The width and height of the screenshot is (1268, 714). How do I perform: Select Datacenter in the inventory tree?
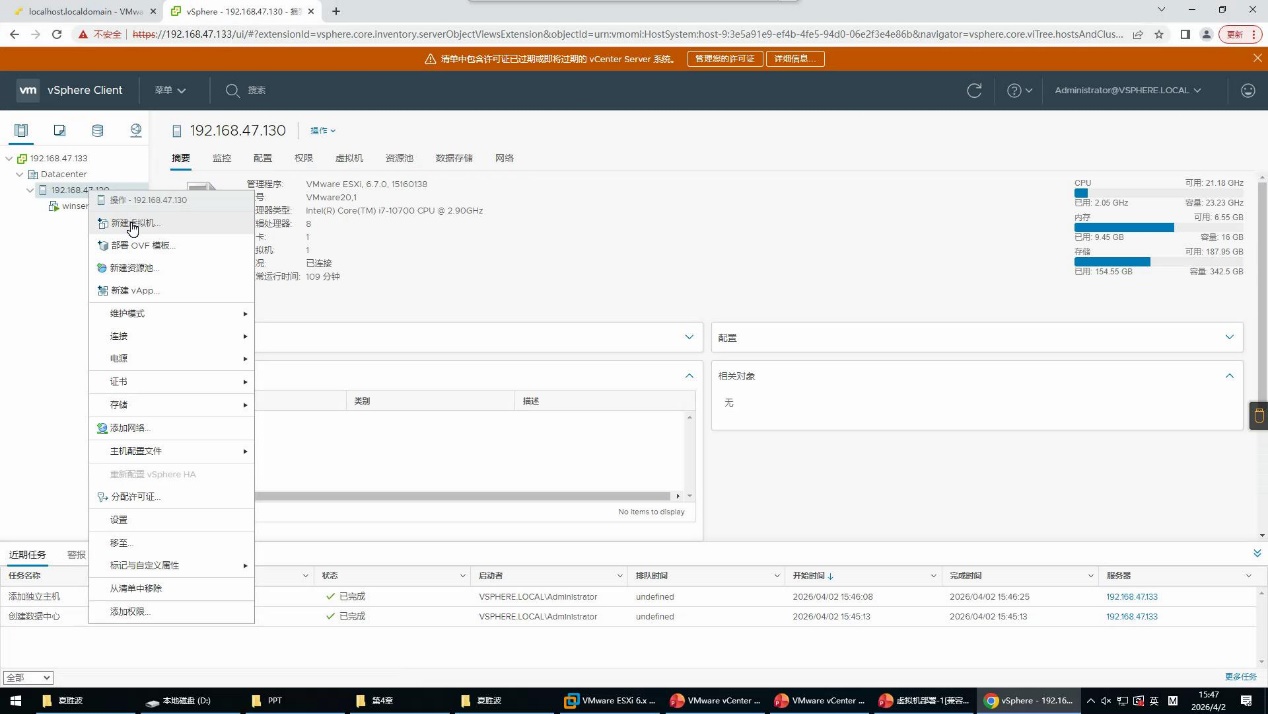click(x=63, y=174)
